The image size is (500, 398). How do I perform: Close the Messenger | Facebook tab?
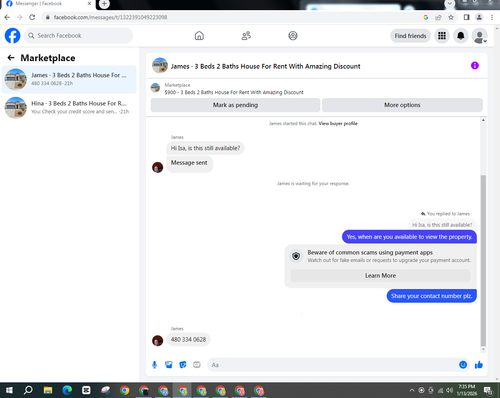coord(89,4)
